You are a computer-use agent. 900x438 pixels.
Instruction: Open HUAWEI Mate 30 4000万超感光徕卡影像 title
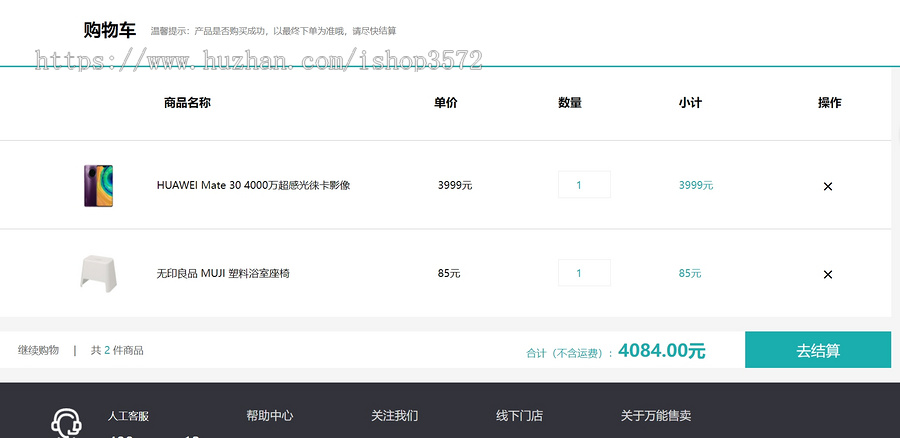tap(253, 185)
